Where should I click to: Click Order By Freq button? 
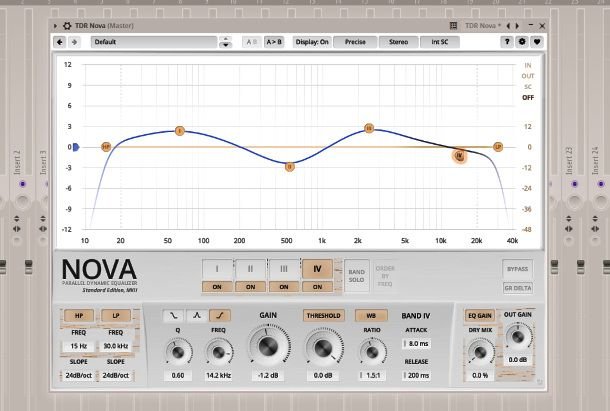(x=385, y=276)
